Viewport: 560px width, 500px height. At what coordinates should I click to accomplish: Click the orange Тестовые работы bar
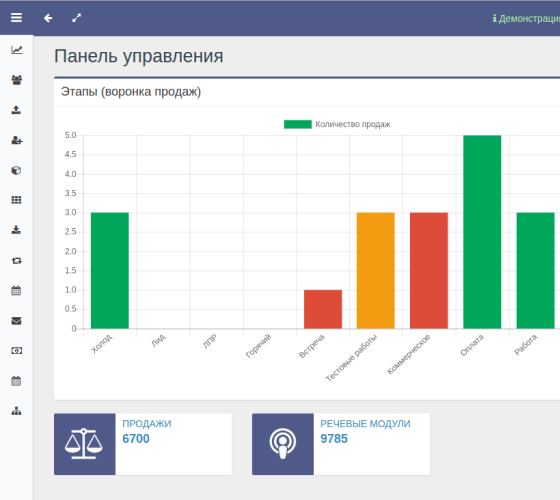click(376, 270)
